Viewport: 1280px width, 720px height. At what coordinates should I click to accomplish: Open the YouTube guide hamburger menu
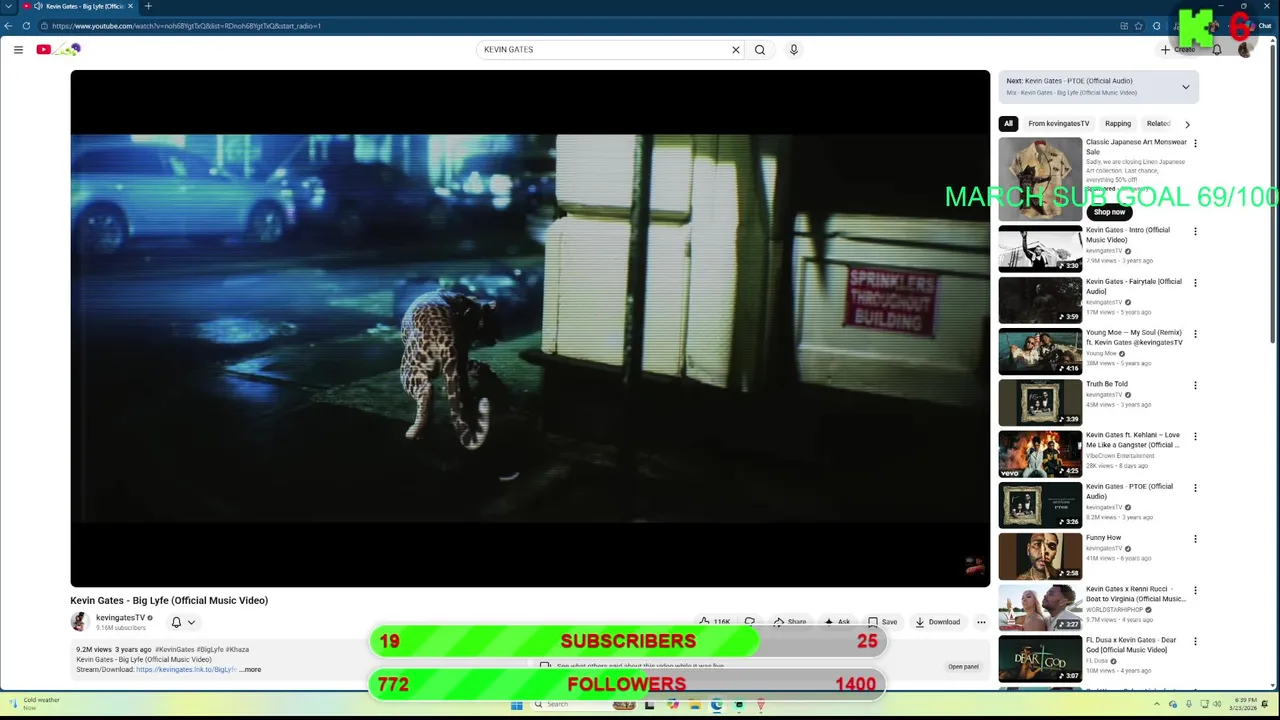coord(18,49)
